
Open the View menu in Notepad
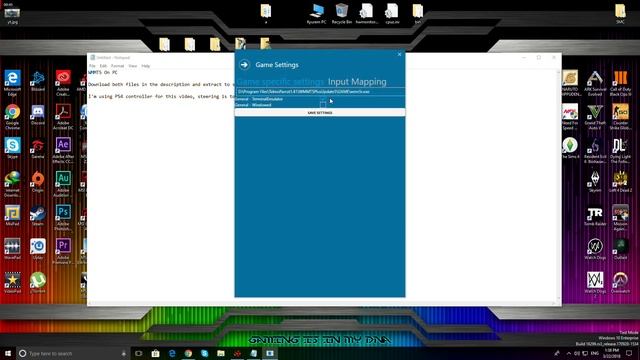point(133,66)
